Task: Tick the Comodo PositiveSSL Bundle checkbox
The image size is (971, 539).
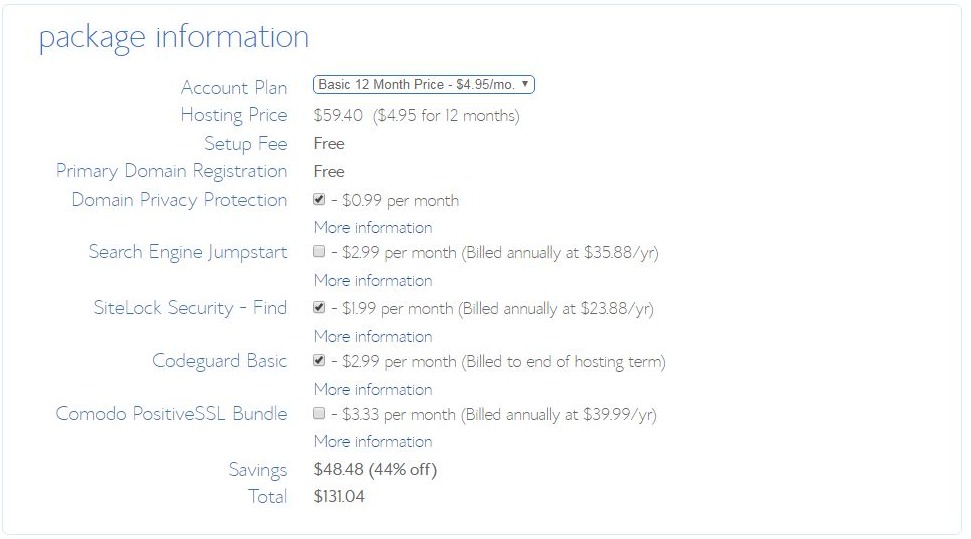Action: (319, 413)
